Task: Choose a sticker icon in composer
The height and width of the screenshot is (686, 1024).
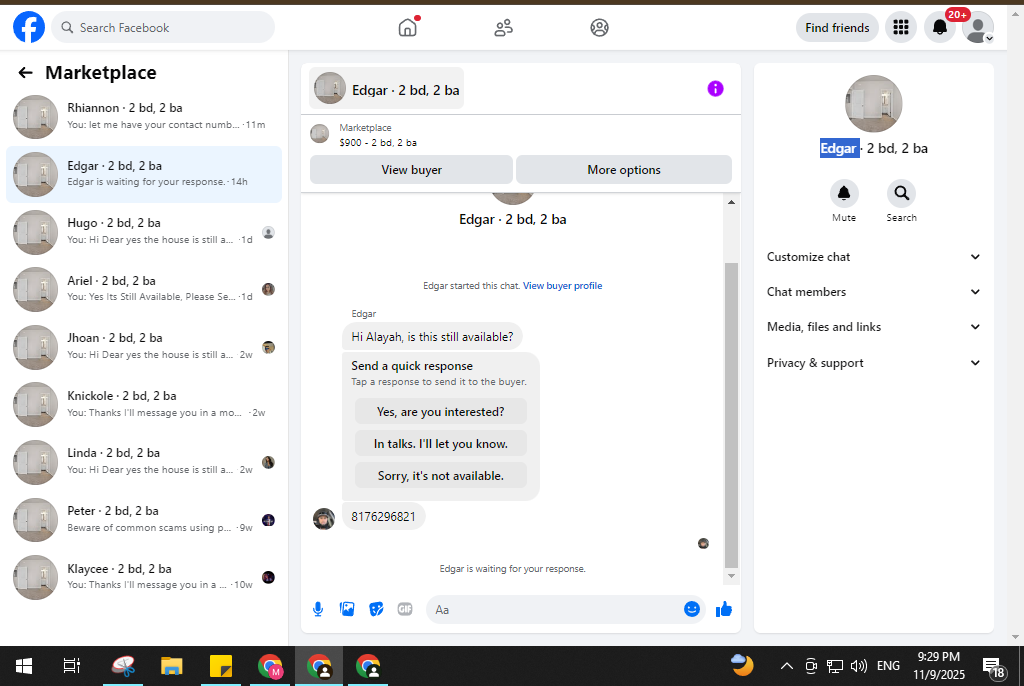Action: pyautogui.click(x=376, y=610)
